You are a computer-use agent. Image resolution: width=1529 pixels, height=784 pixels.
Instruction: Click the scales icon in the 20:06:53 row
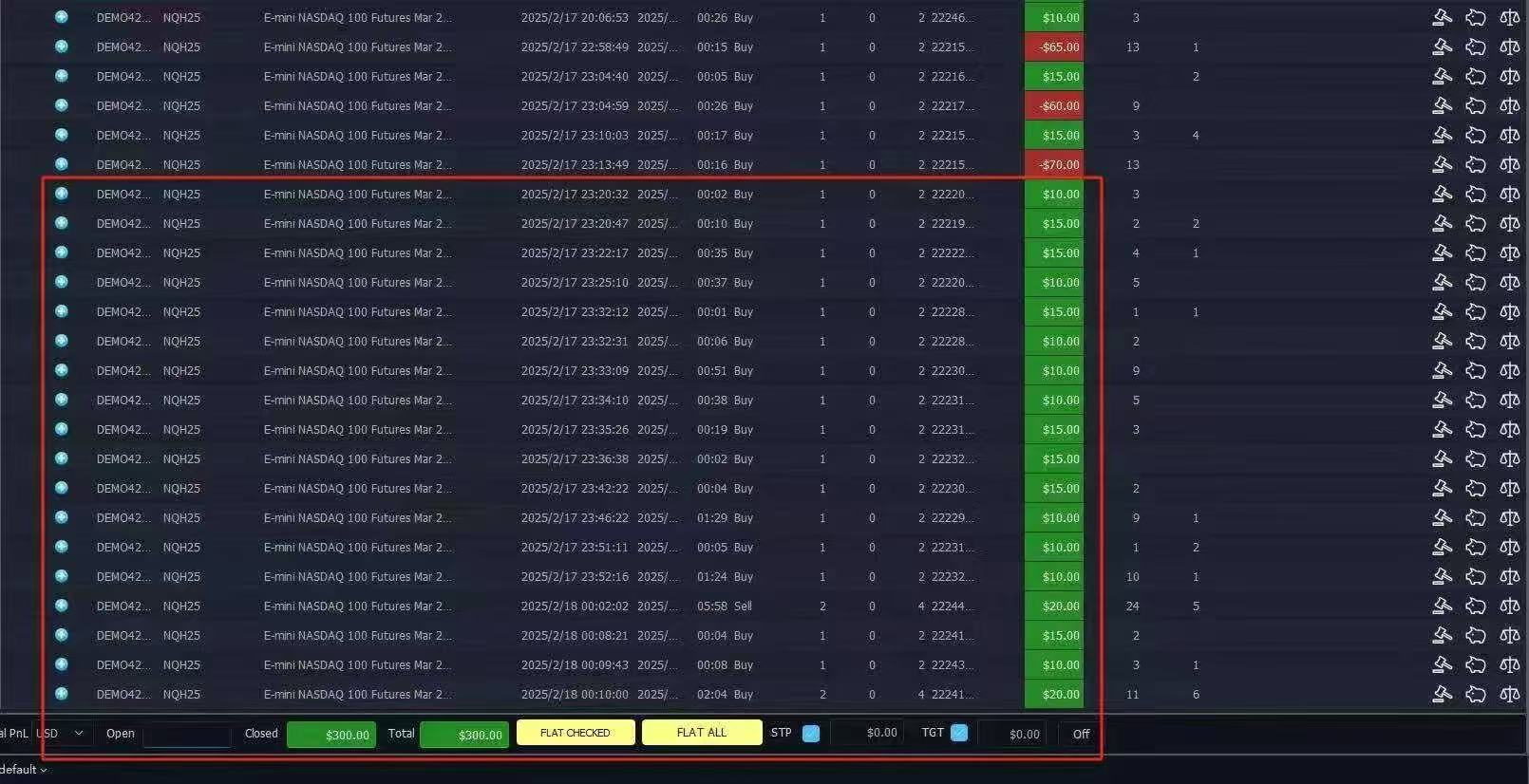point(1509,17)
